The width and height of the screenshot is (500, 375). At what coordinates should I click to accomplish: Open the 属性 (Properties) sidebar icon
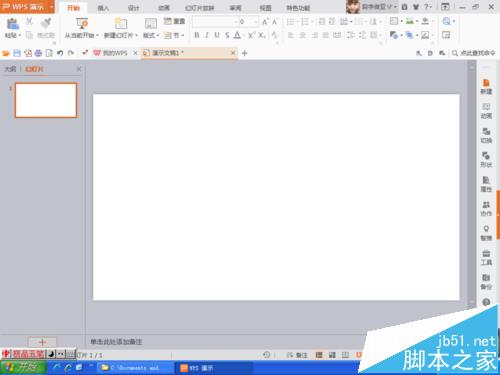pos(486,184)
